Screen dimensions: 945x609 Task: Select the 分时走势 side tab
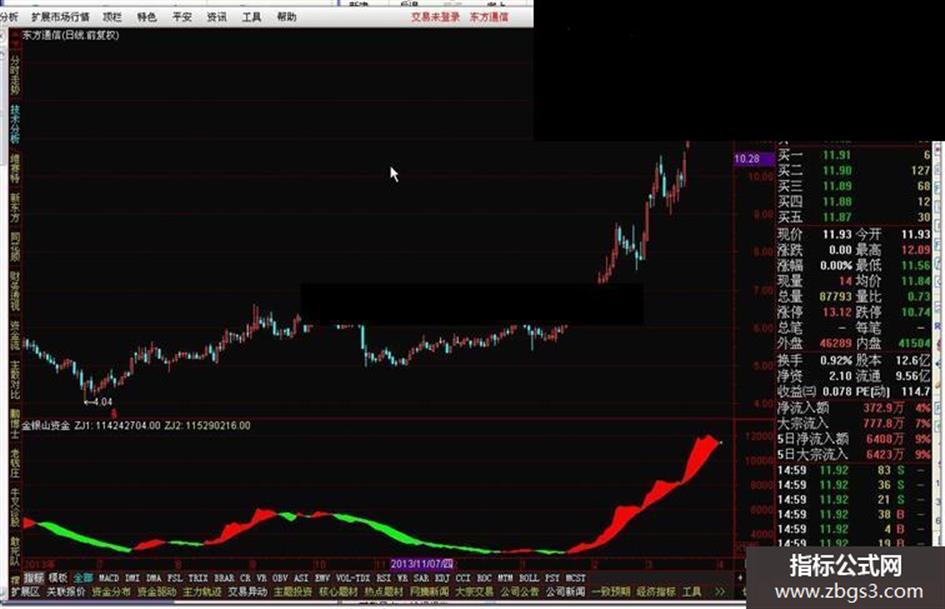pos(14,75)
